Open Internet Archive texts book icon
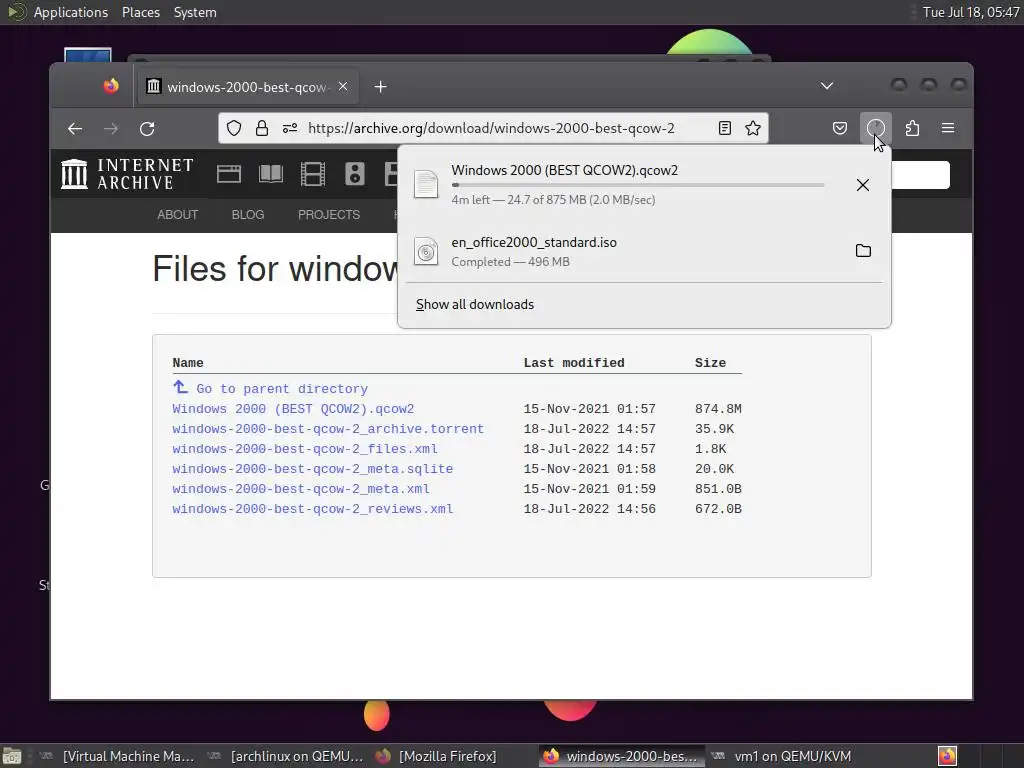Screen dimensions: 1024x768 (270, 174)
